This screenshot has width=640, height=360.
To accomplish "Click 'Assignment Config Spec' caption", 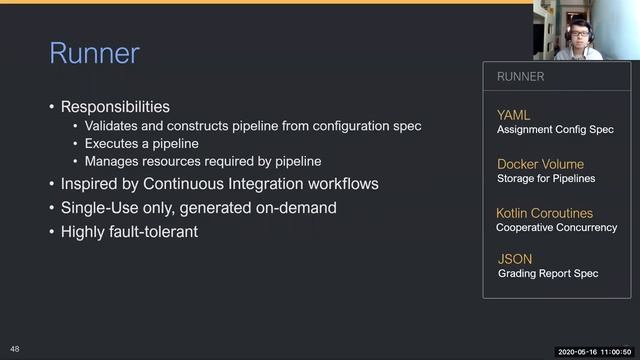I will [x=555, y=129].
